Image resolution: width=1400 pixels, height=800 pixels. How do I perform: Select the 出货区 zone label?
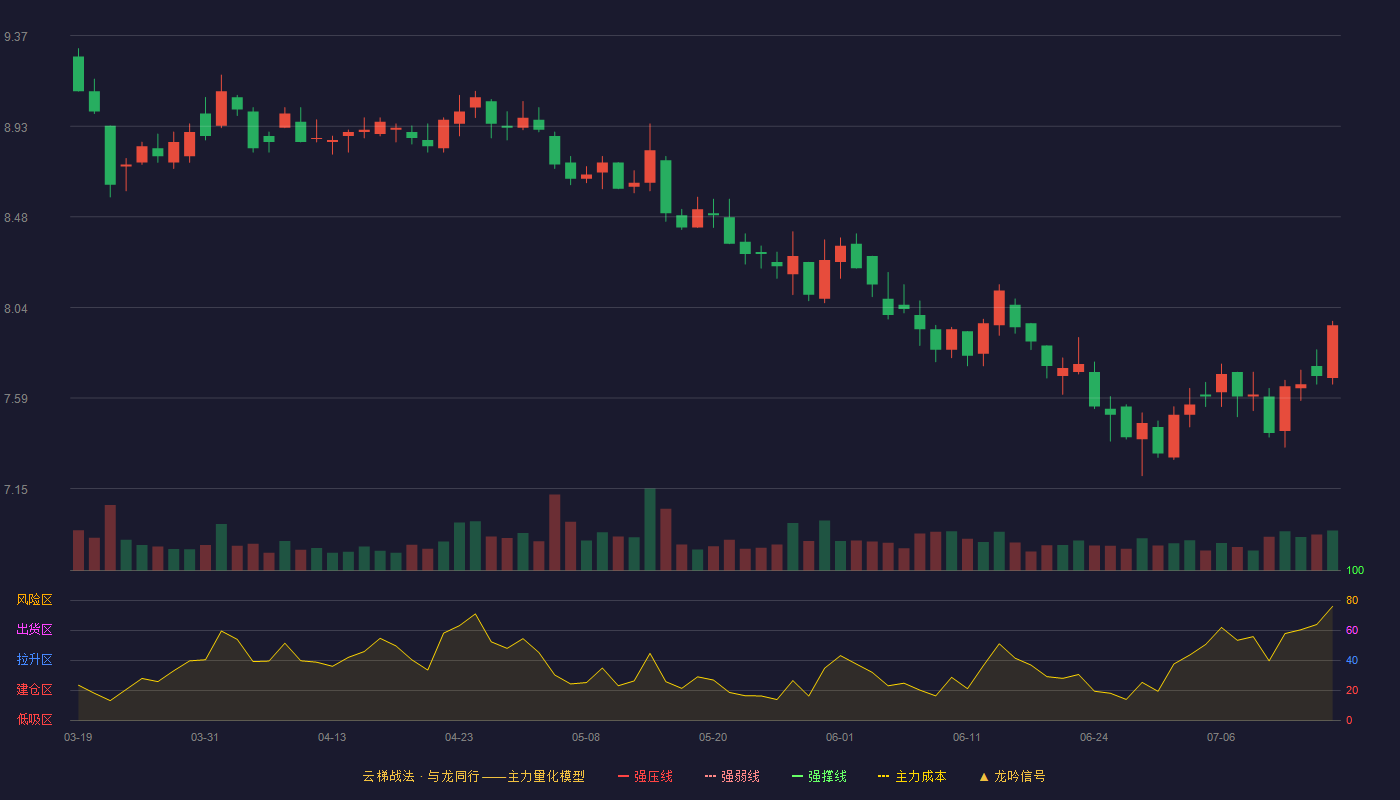[x=34, y=630]
